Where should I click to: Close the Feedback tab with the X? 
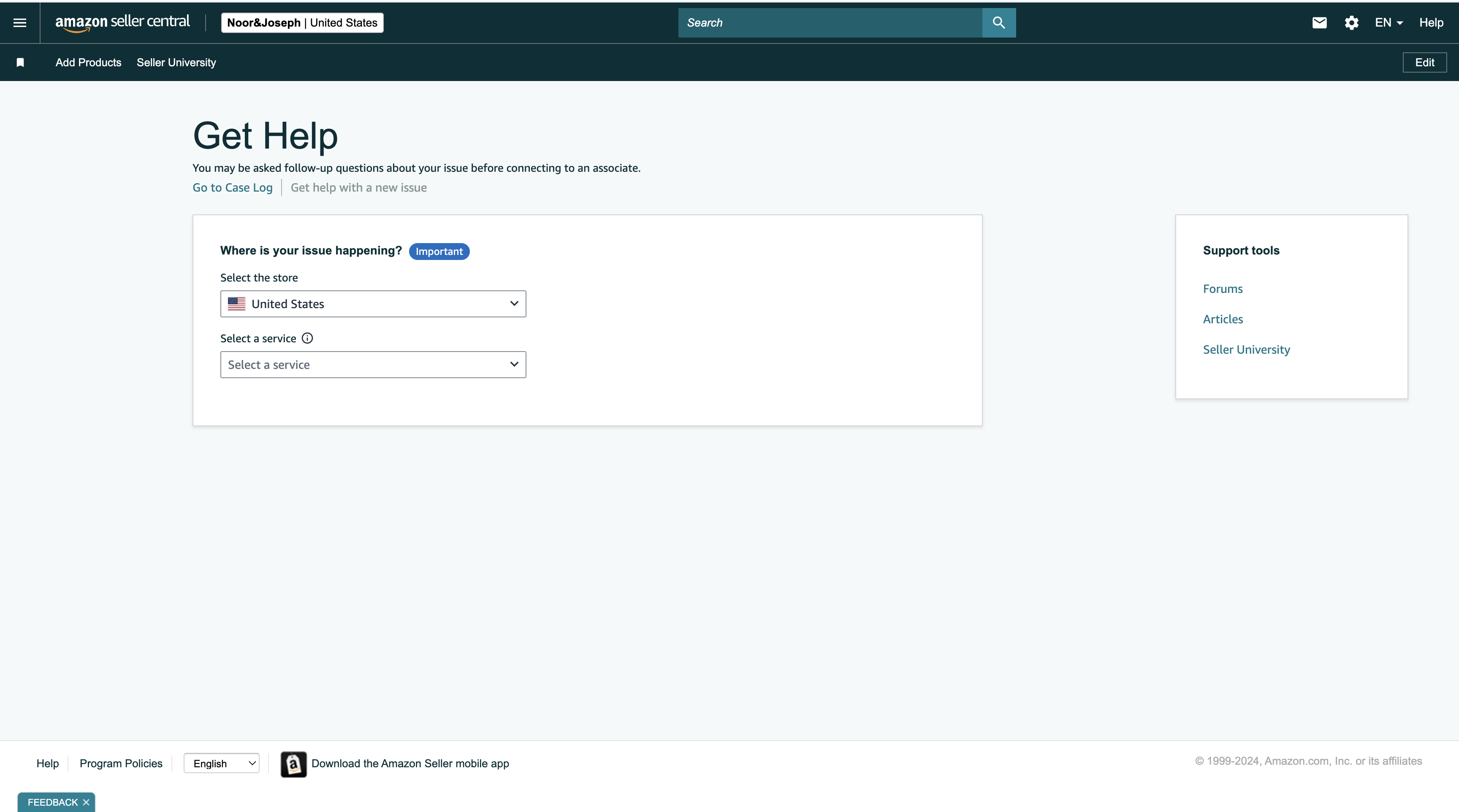pos(86,802)
